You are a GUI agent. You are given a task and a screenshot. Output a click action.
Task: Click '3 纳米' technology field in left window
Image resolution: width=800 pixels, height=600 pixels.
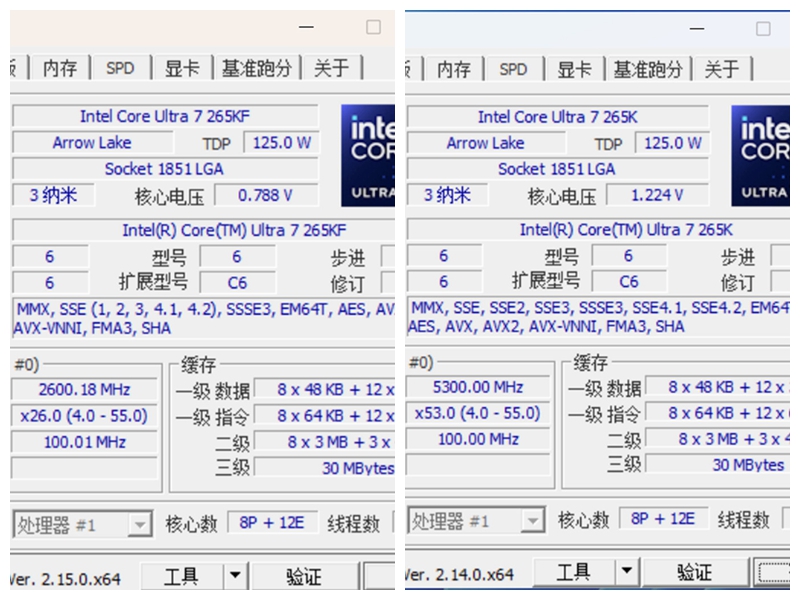[x=53, y=195]
